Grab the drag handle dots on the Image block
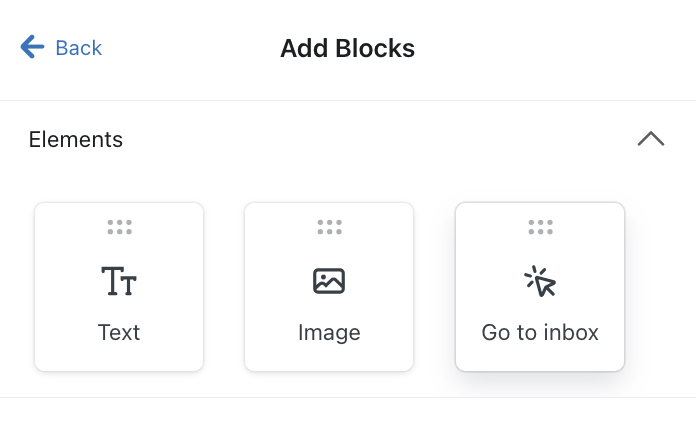 click(x=329, y=227)
